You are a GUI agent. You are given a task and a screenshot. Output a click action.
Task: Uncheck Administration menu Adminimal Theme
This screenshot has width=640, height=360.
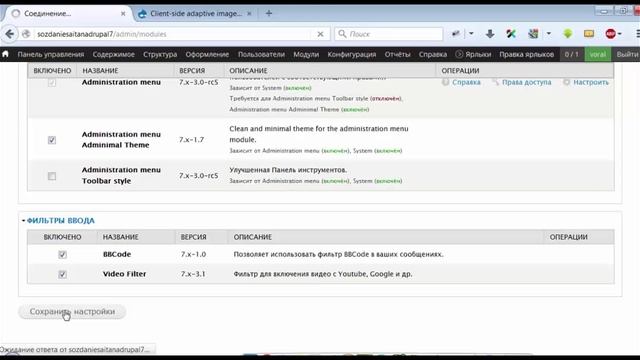pos(52,140)
